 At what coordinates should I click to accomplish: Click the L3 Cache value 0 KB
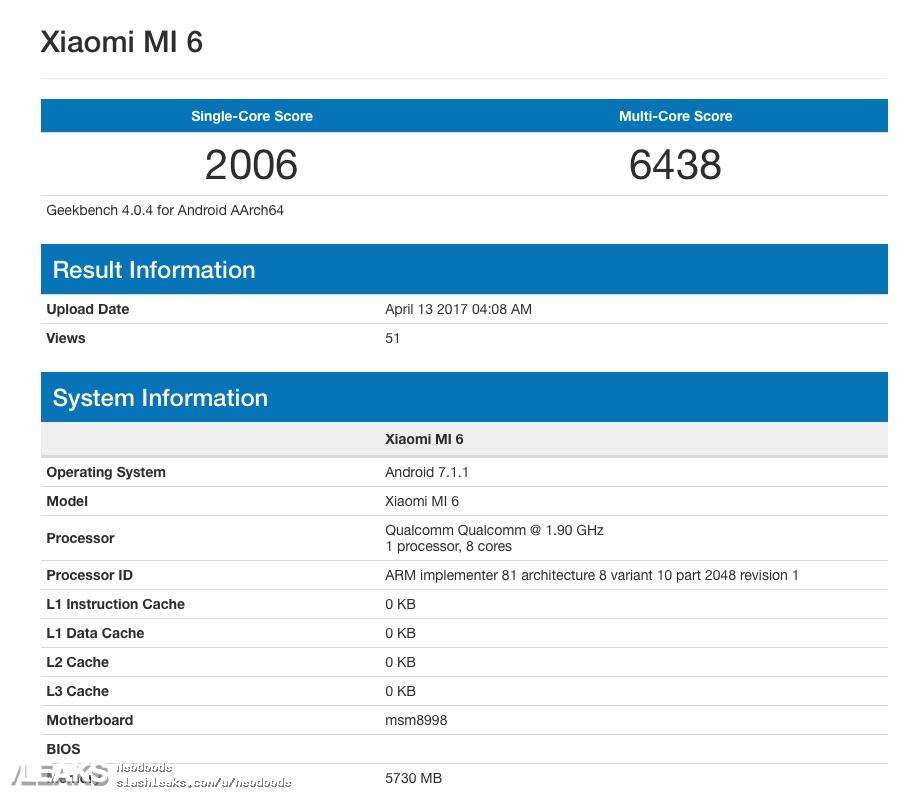pyautogui.click(x=399, y=691)
